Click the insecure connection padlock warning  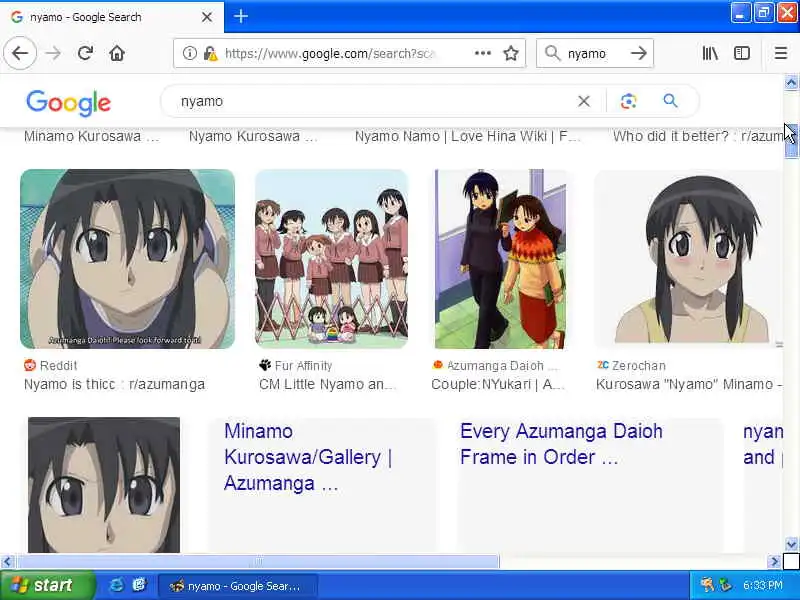tap(210, 53)
